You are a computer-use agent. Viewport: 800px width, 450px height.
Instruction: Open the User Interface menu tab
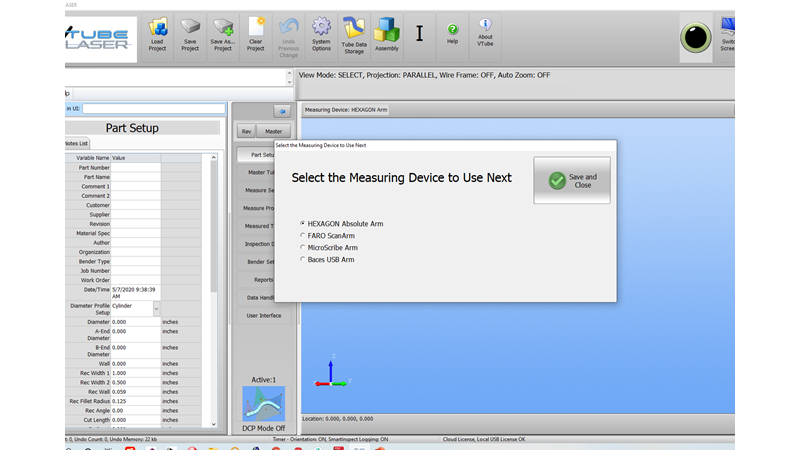[265, 315]
